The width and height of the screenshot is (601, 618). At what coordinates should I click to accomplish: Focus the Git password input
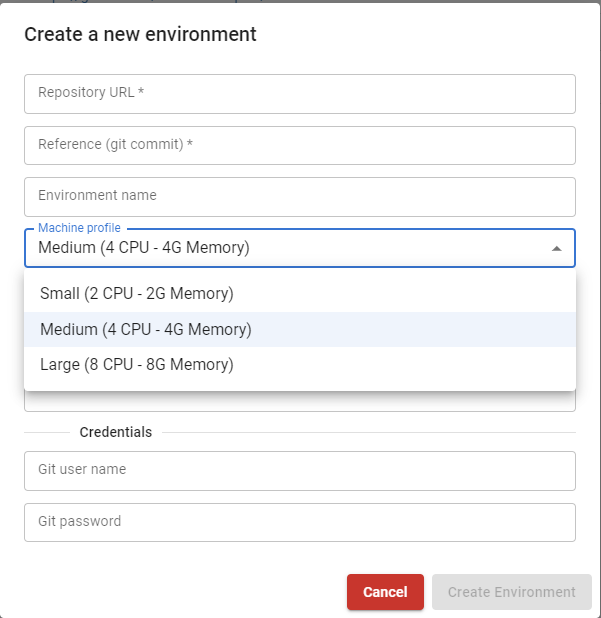(300, 522)
